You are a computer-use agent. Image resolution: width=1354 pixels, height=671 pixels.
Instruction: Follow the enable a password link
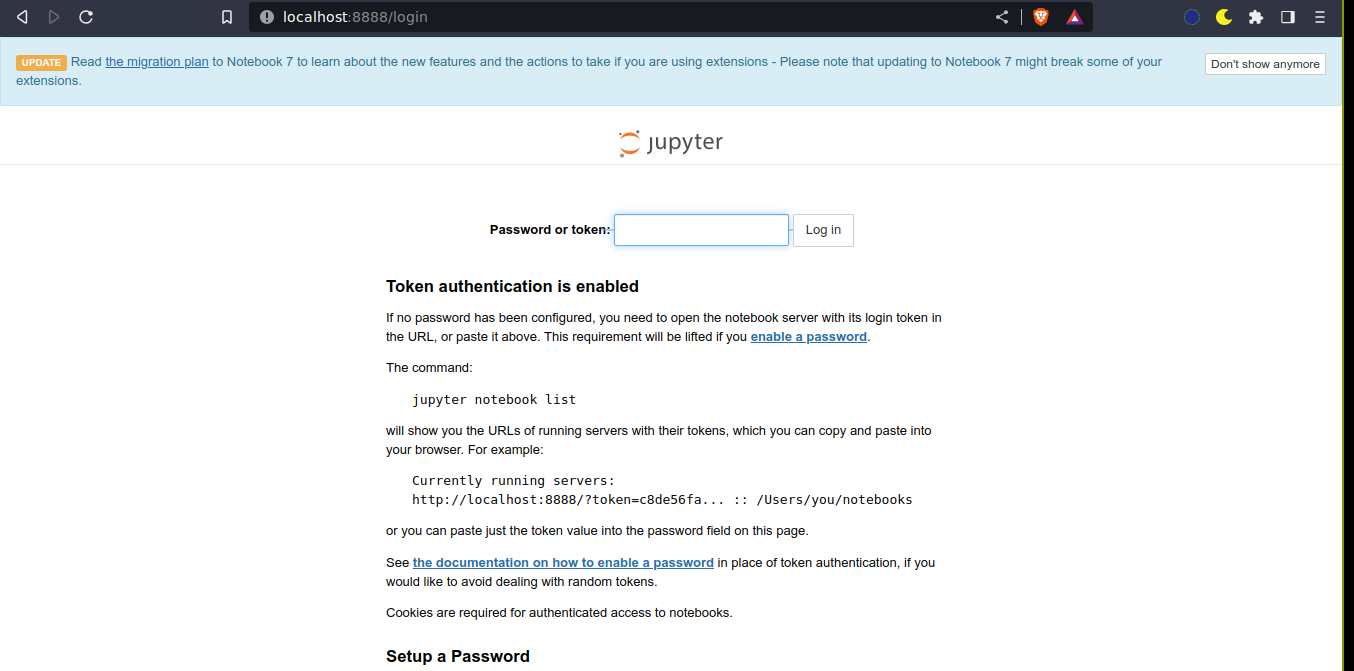click(808, 337)
